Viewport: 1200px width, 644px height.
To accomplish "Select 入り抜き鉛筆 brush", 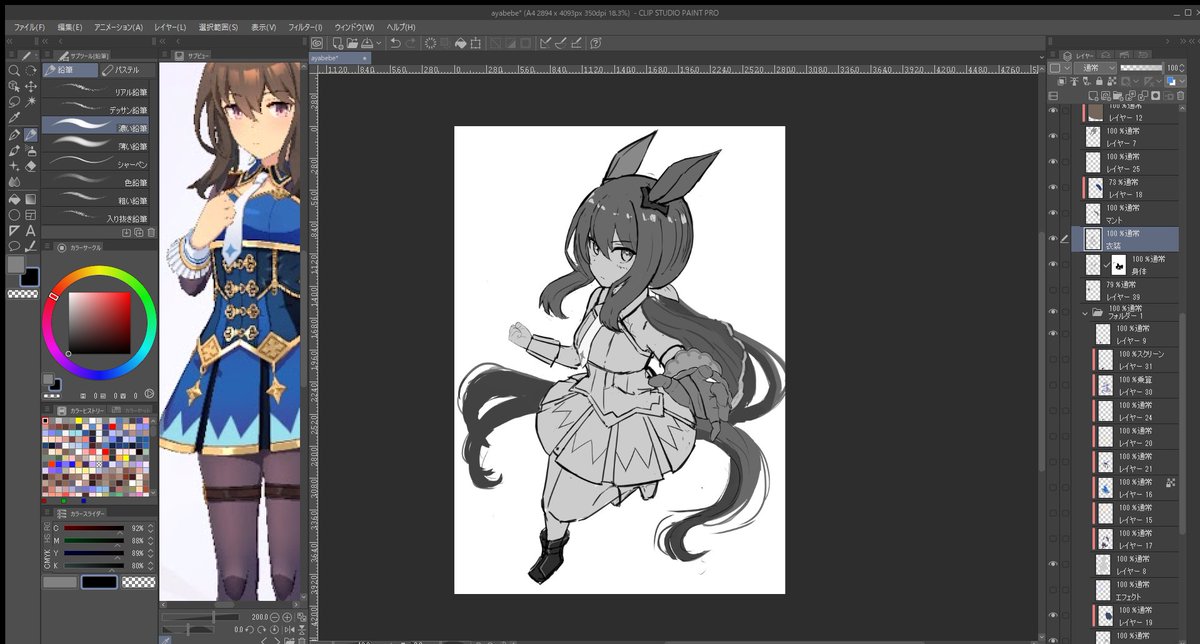I will tap(97, 217).
